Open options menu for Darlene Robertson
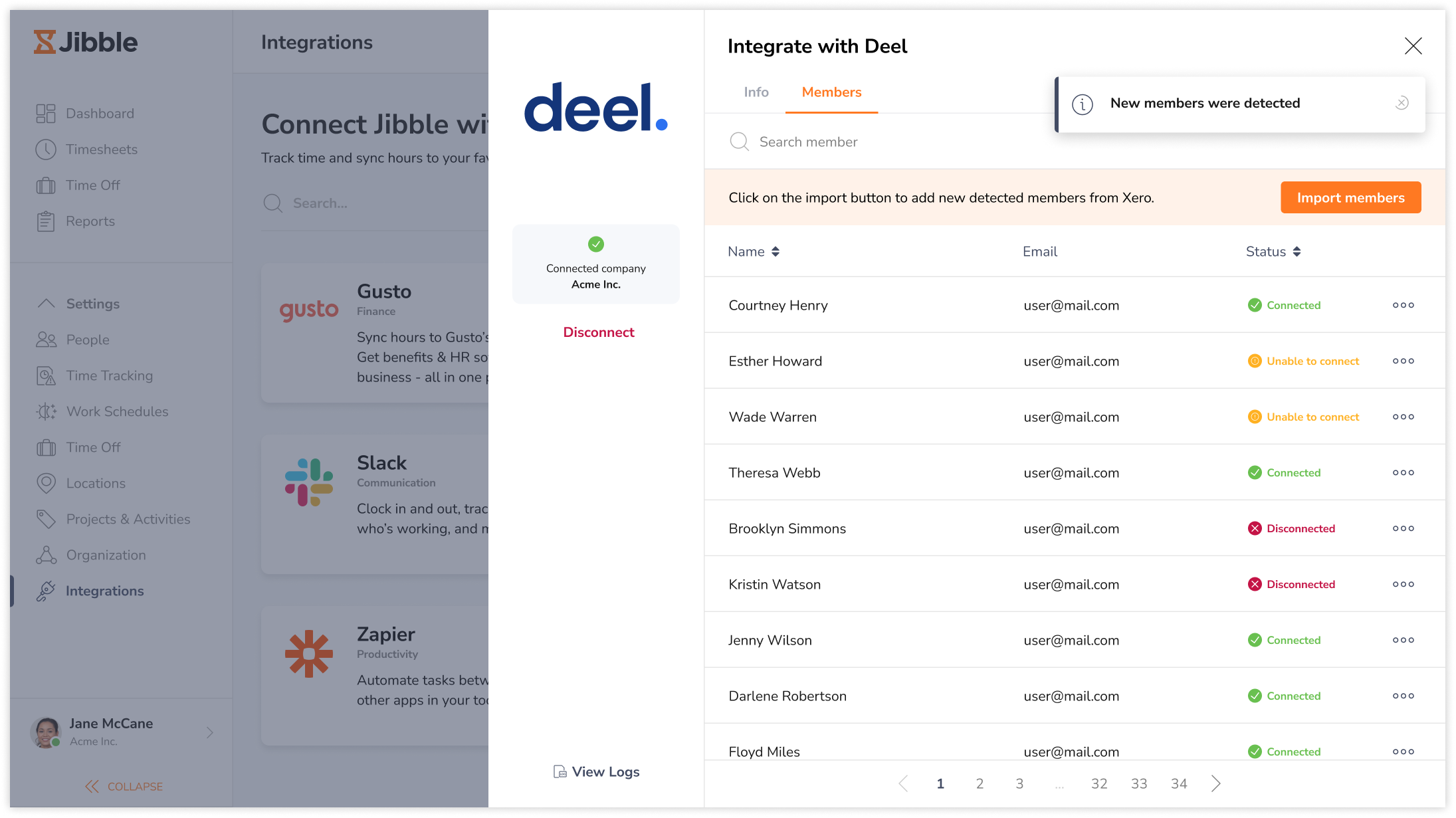 [x=1403, y=696]
